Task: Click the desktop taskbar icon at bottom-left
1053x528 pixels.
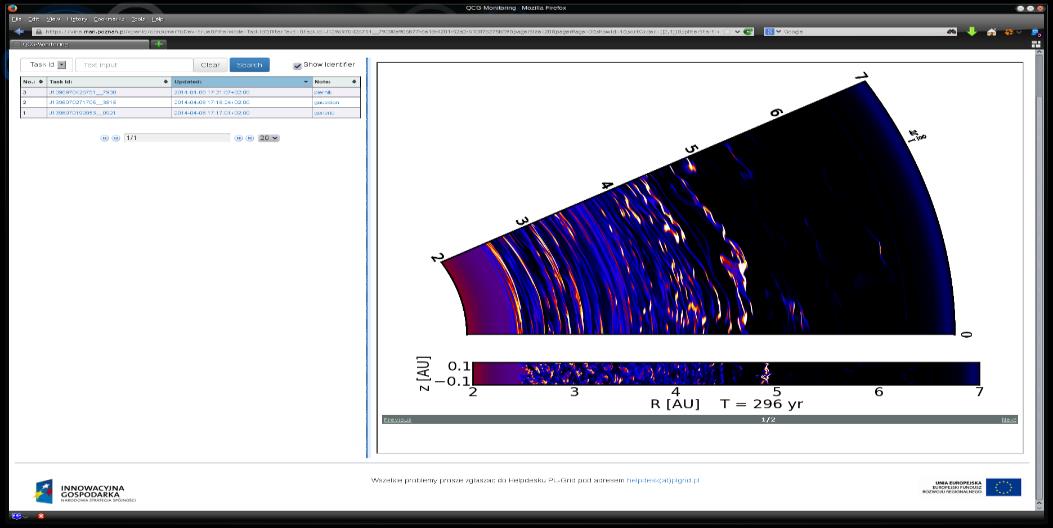Action: pos(15,516)
